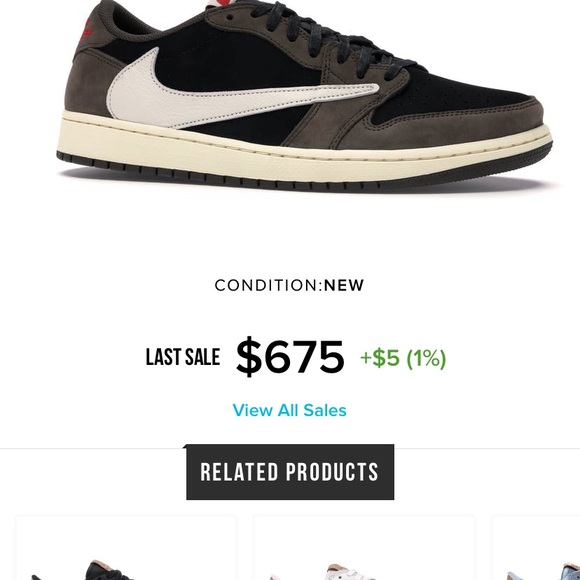Click the red embroidered logo on heel
The image size is (580, 580).
[87, 30]
